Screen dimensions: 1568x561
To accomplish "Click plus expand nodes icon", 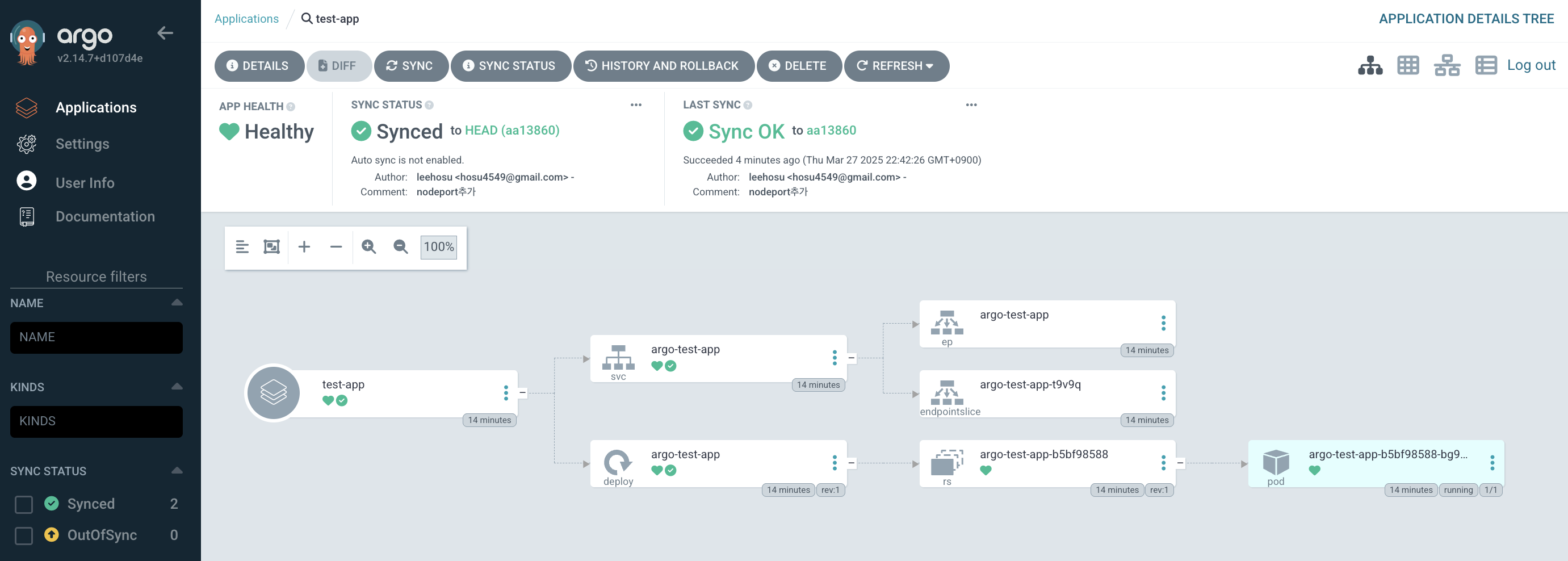I will (304, 246).
